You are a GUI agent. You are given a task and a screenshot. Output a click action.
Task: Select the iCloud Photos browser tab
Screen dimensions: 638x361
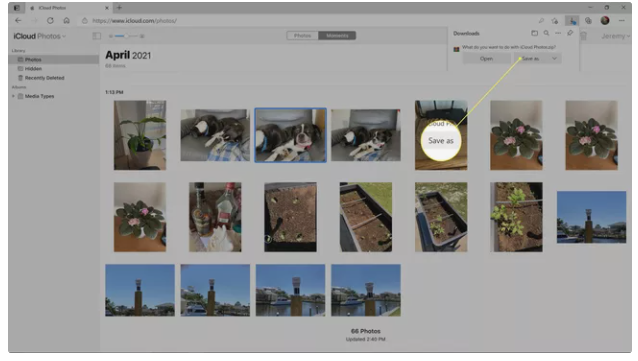point(68,8)
